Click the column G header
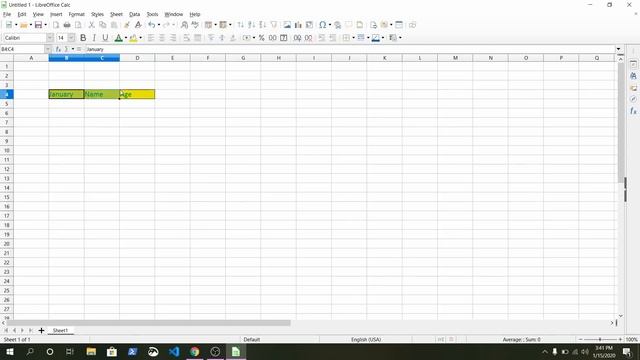The width and height of the screenshot is (640, 360). tap(243, 58)
